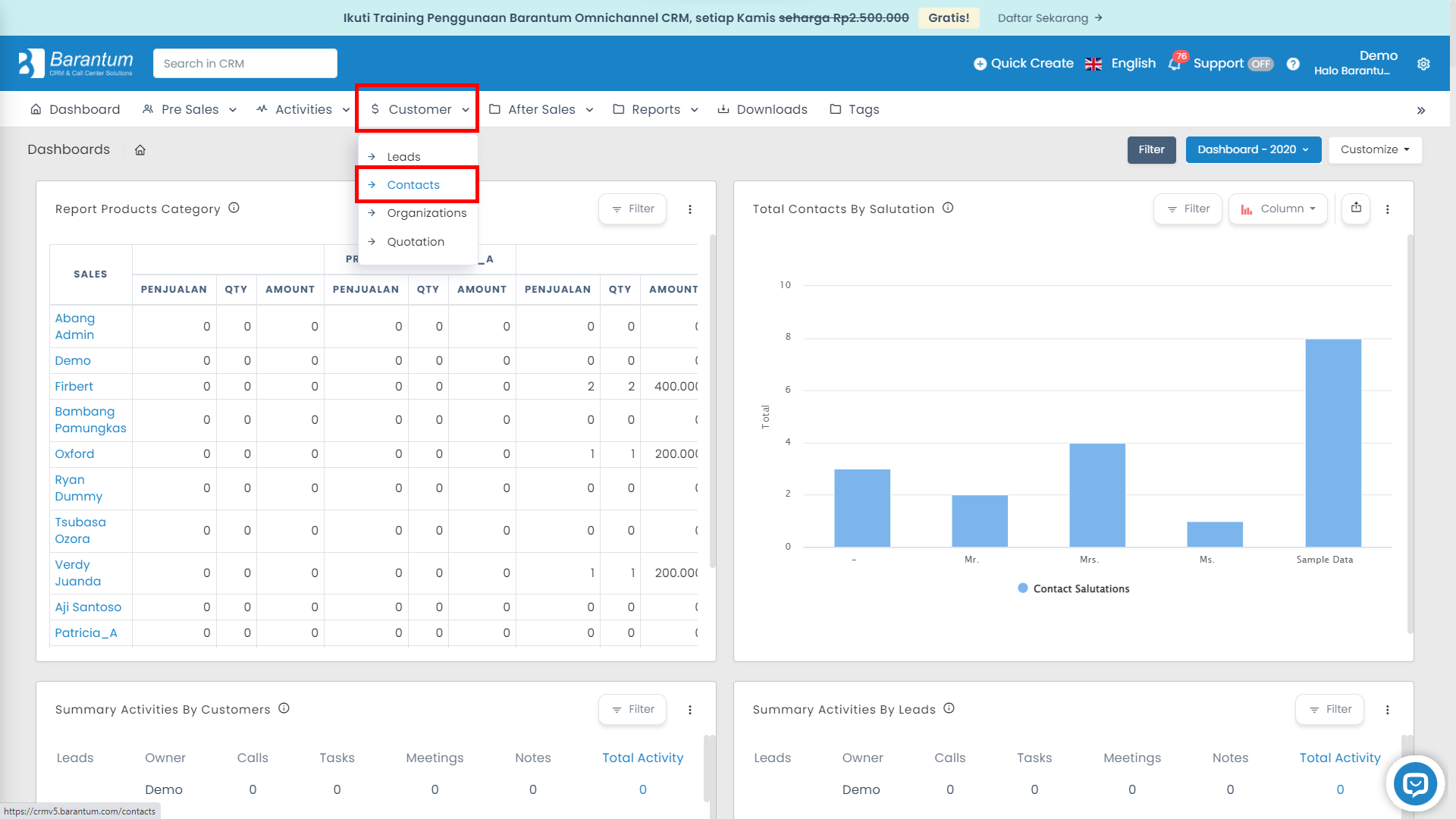Click the arrow next to Daftar Sekarang
1456x819 pixels.
click(1098, 17)
